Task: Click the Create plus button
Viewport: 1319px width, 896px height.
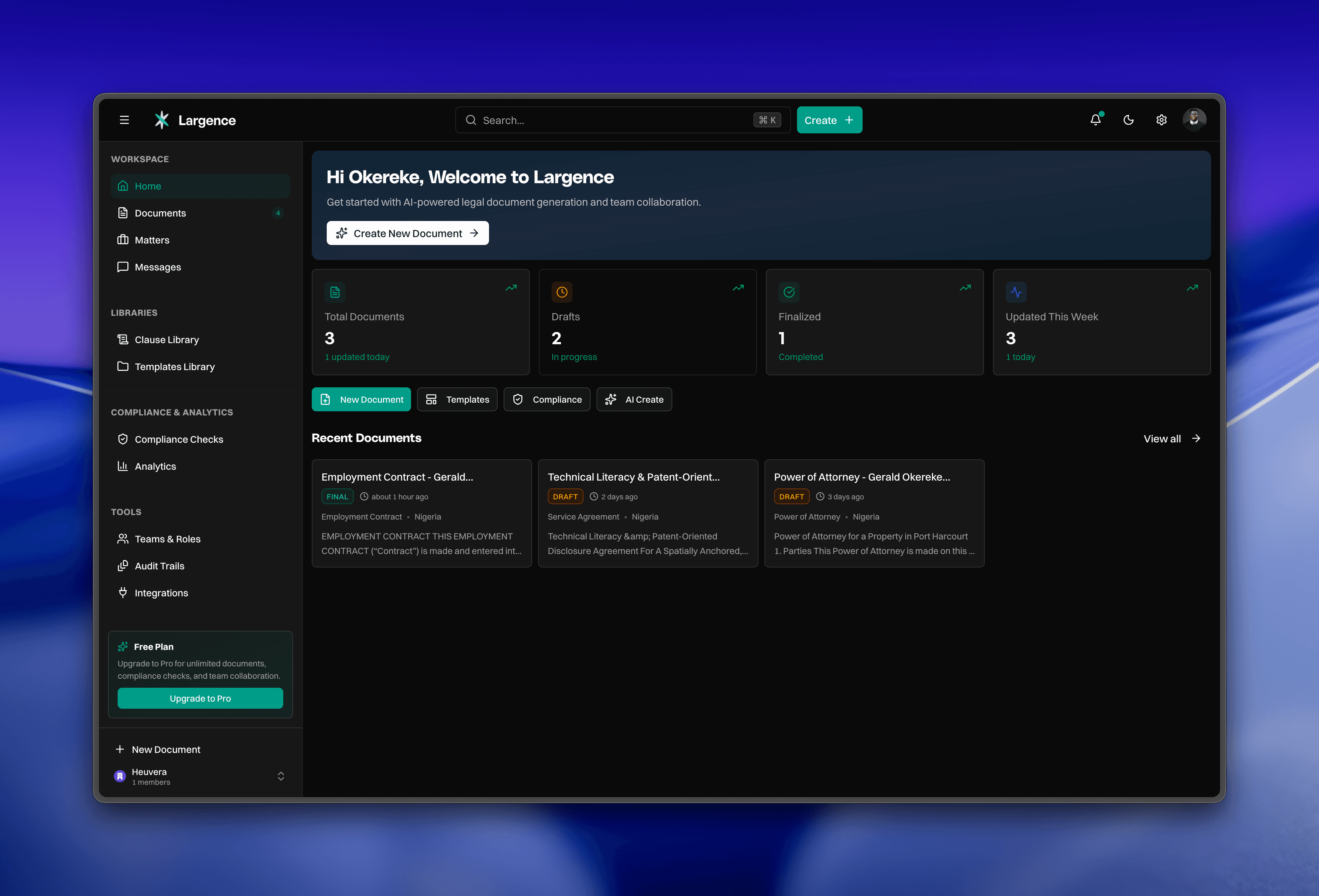Action: [828, 120]
